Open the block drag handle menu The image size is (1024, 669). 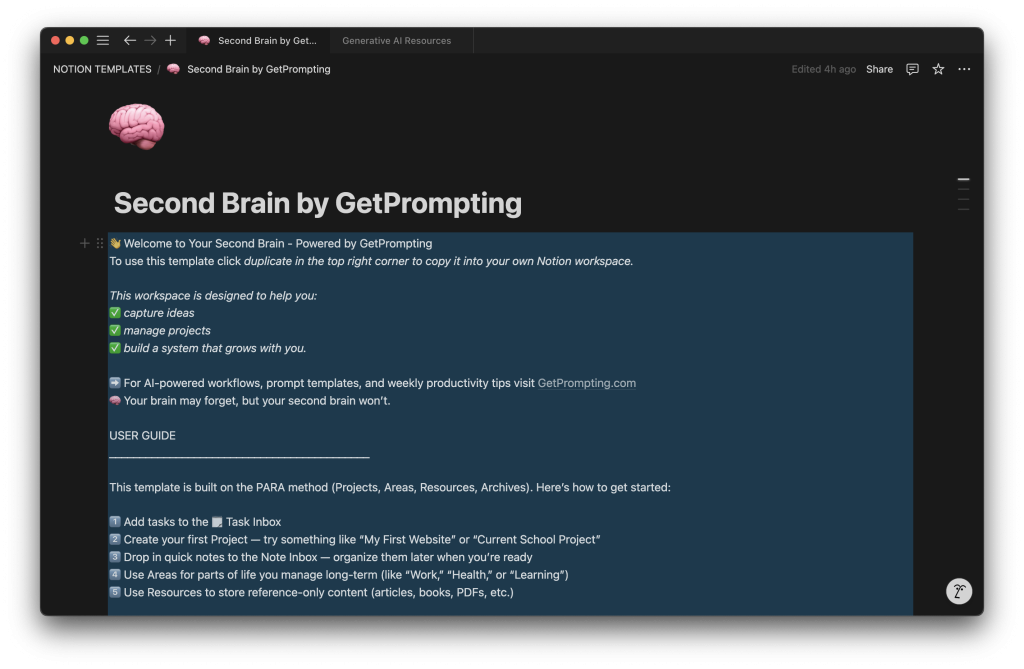100,243
